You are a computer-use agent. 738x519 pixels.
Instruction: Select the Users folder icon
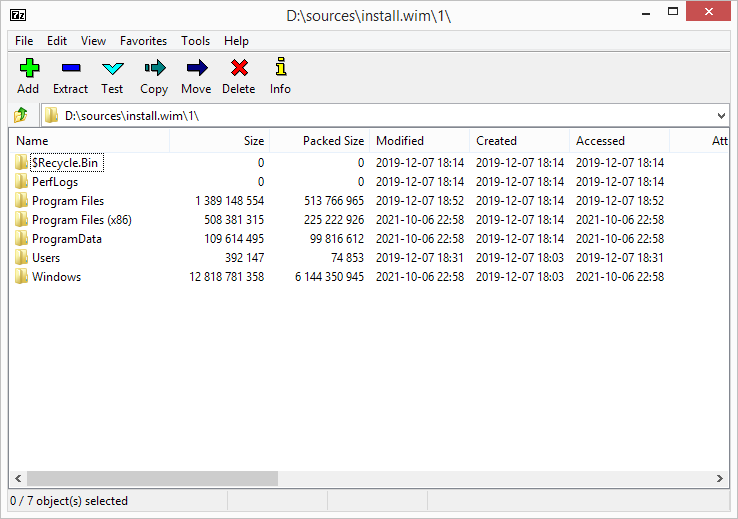coord(21,257)
